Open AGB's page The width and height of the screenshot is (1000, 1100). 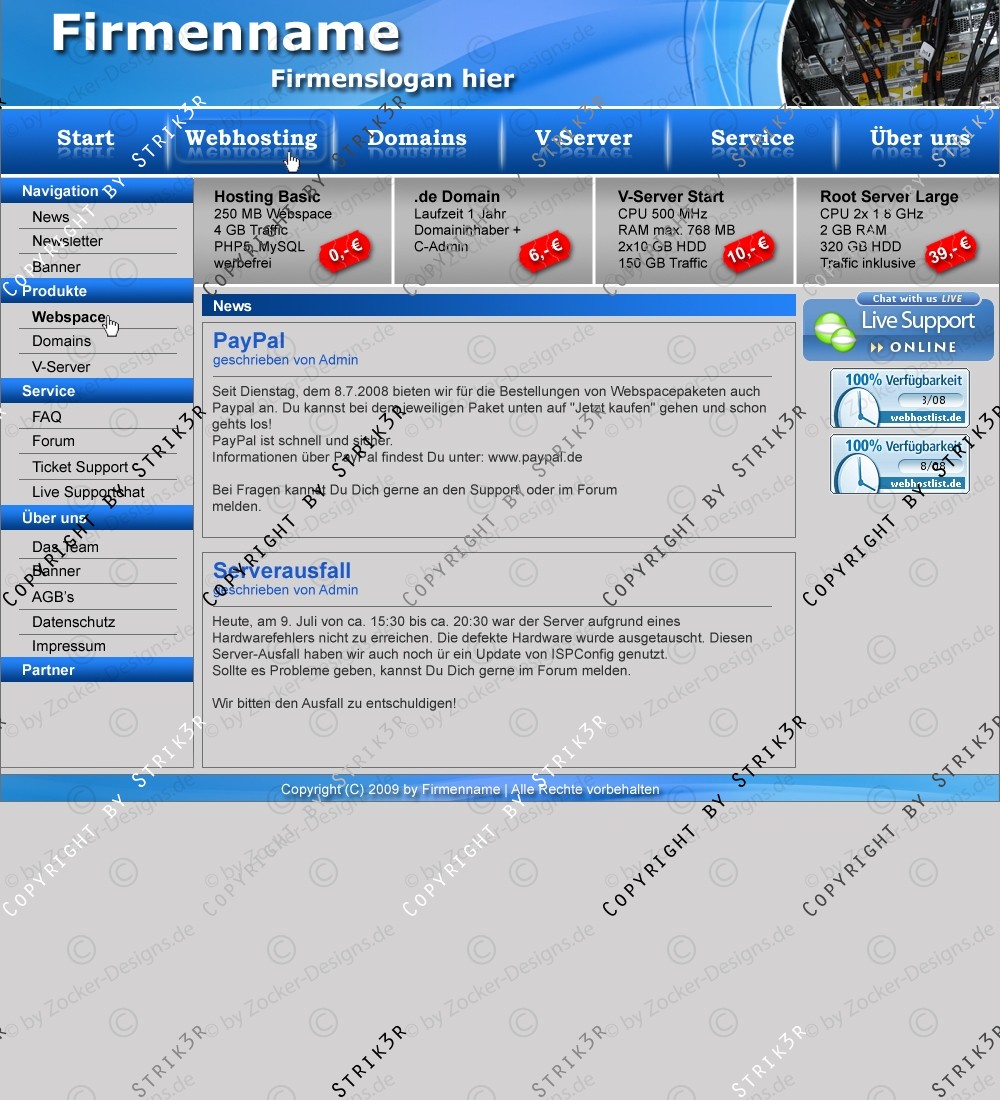tap(53, 596)
